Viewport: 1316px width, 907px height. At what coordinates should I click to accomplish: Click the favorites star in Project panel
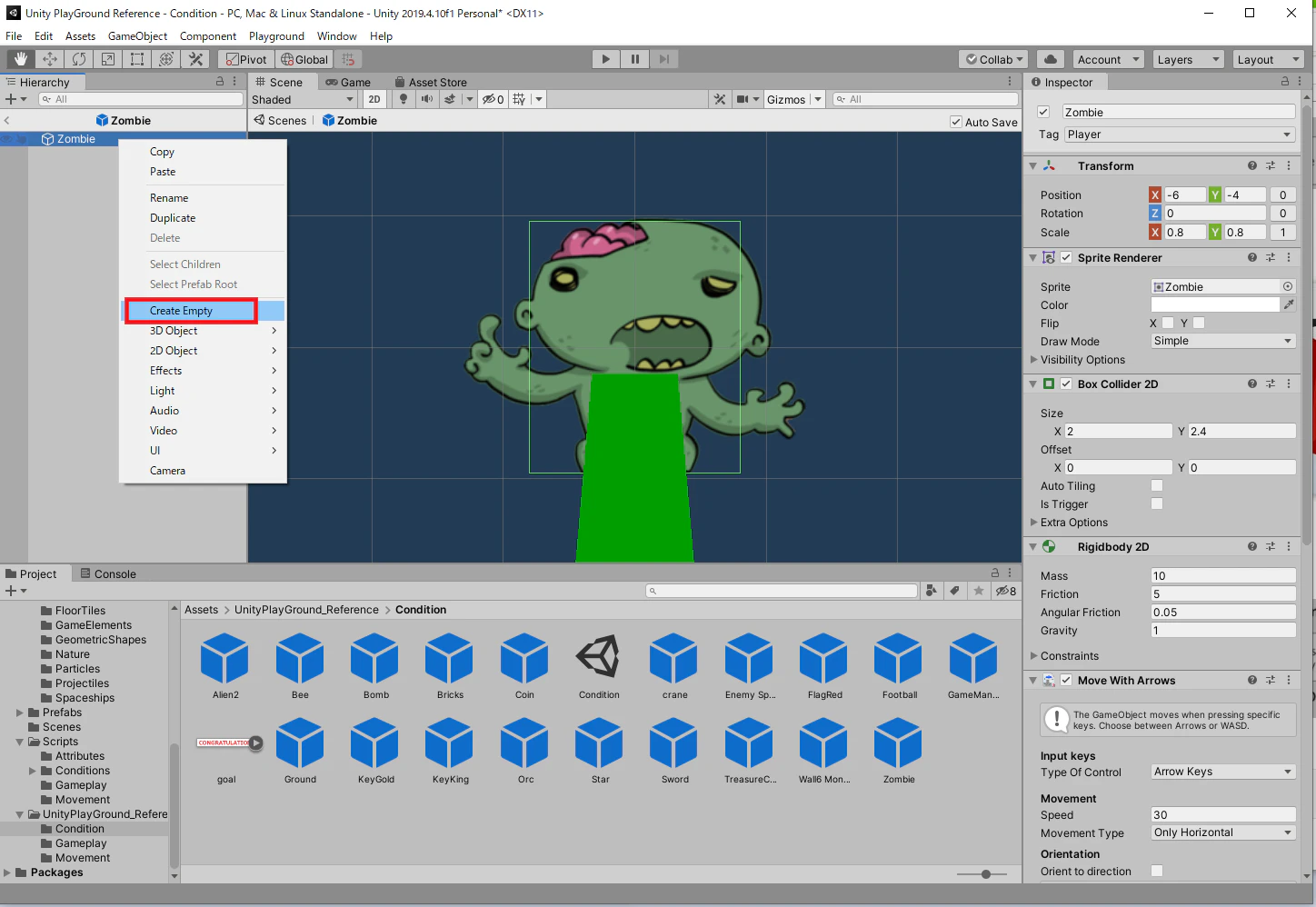[x=978, y=591]
